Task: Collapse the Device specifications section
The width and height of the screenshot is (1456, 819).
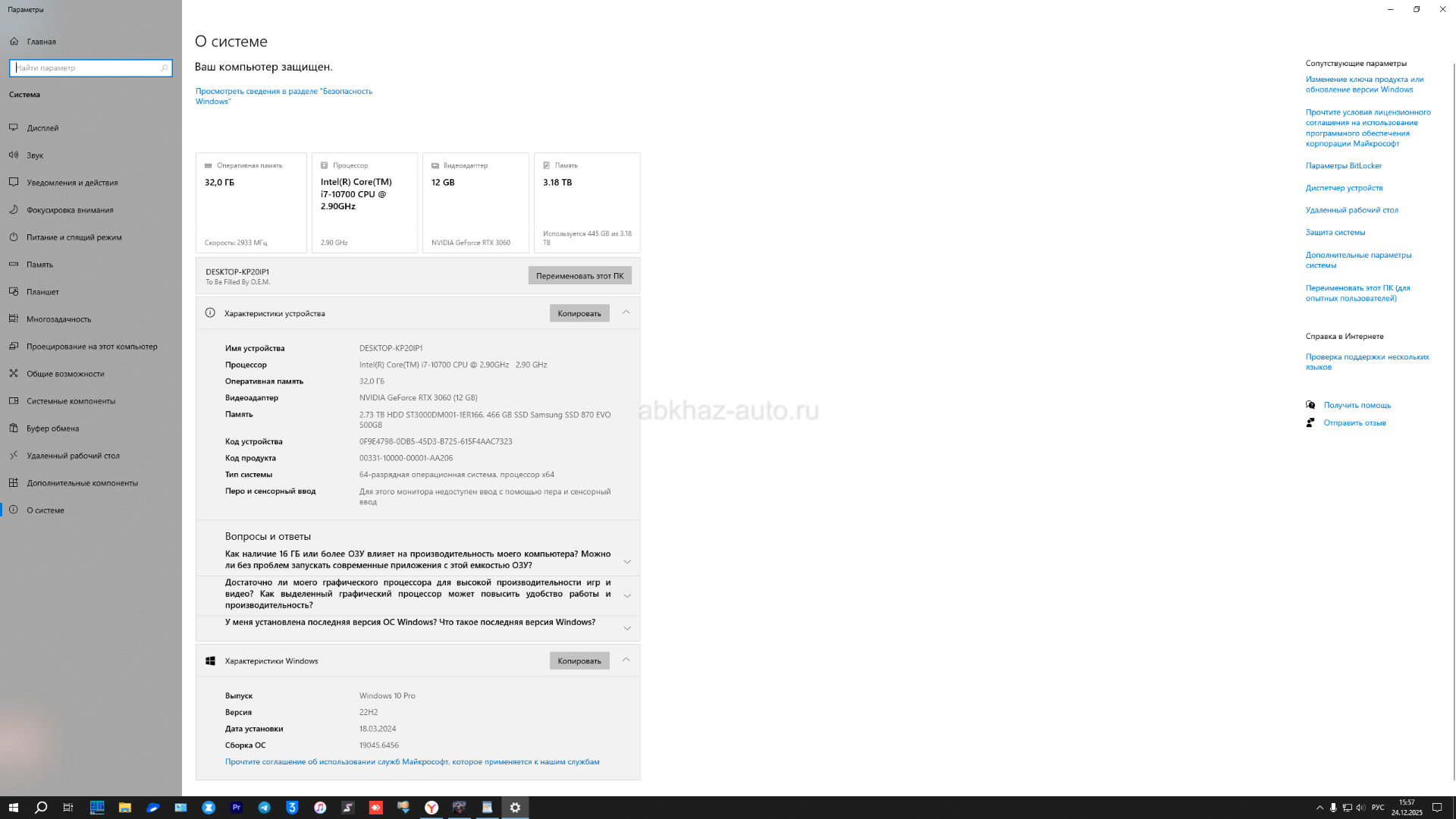Action: pos(626,312)
